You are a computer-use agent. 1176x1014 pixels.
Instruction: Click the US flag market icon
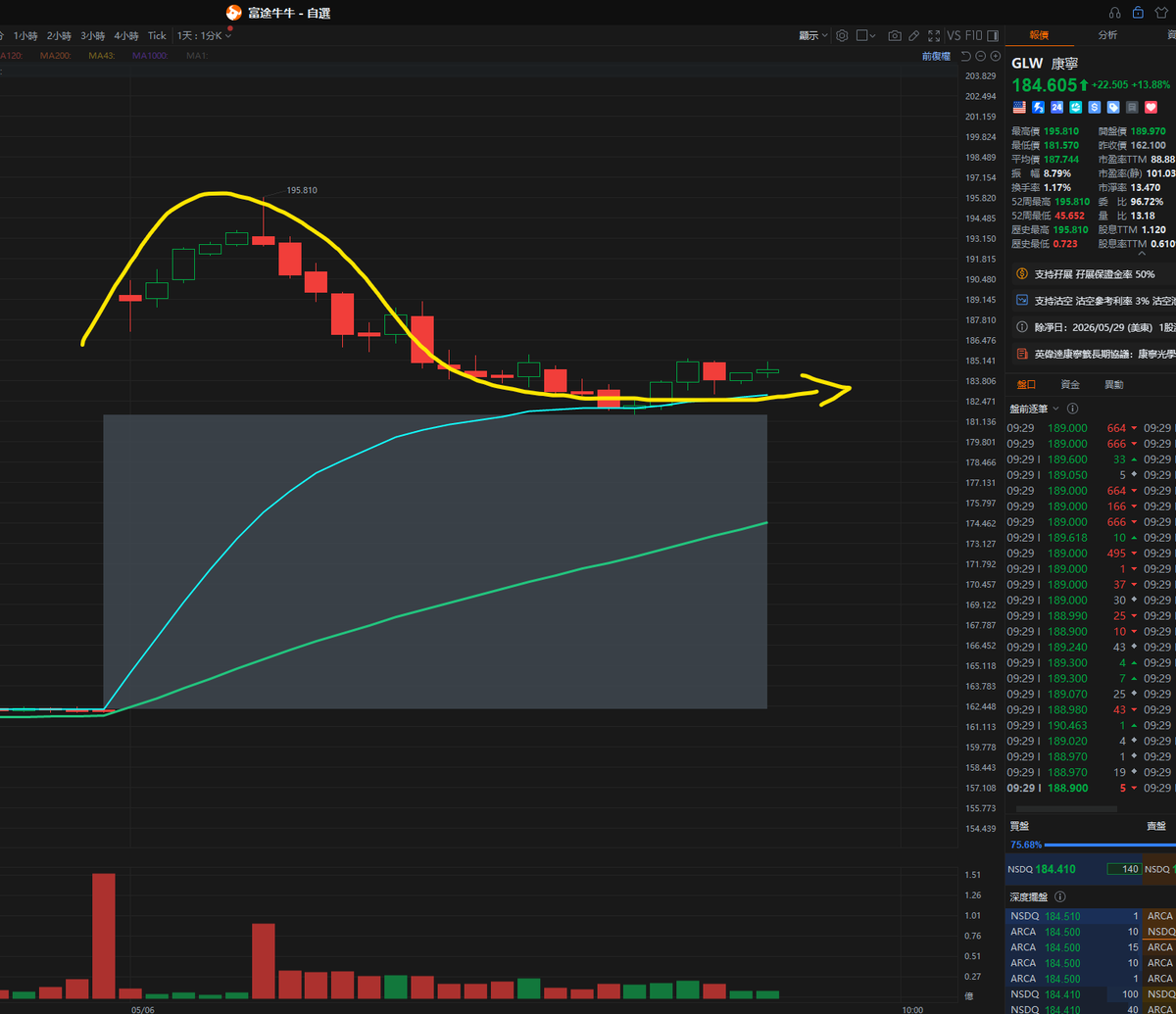(1019, 107)
